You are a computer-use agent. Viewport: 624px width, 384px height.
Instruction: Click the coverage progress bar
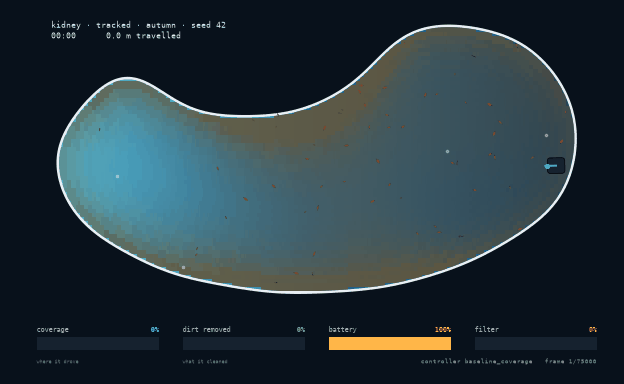pos(98,343)
